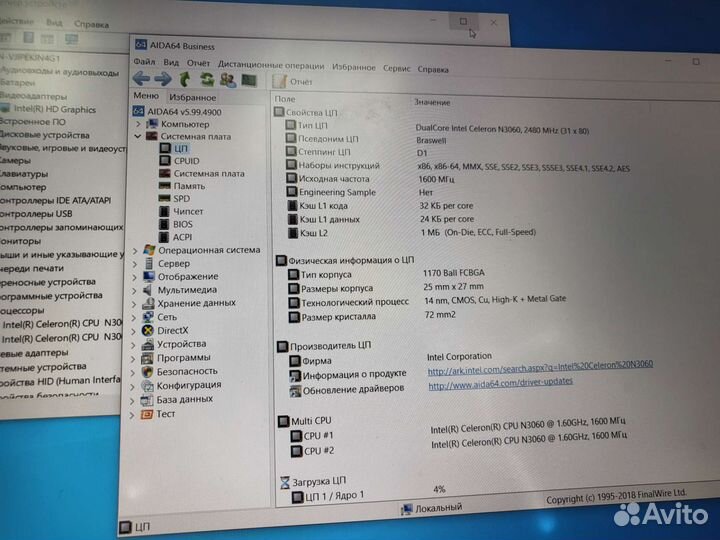Click the Безопасность shield icon
Screen dimensions: 720x540
point(147,371)
